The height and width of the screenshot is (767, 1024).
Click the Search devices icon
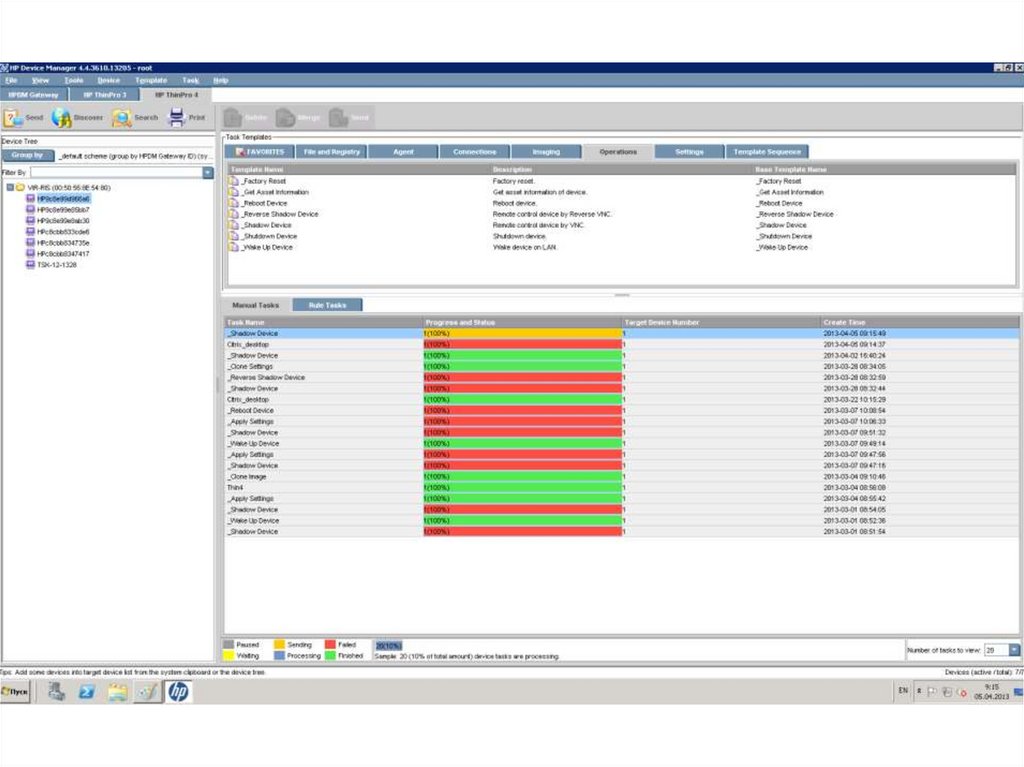pos(121,118)
